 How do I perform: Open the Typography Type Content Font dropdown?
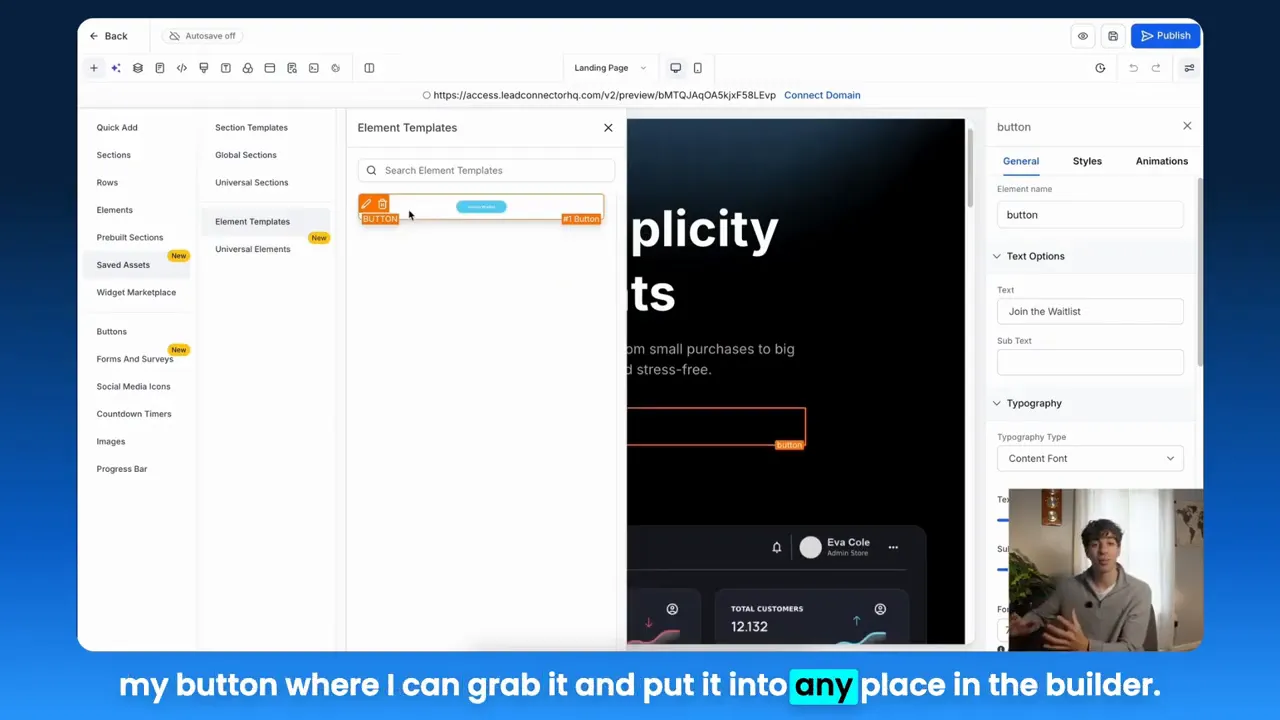point(1090,458)
